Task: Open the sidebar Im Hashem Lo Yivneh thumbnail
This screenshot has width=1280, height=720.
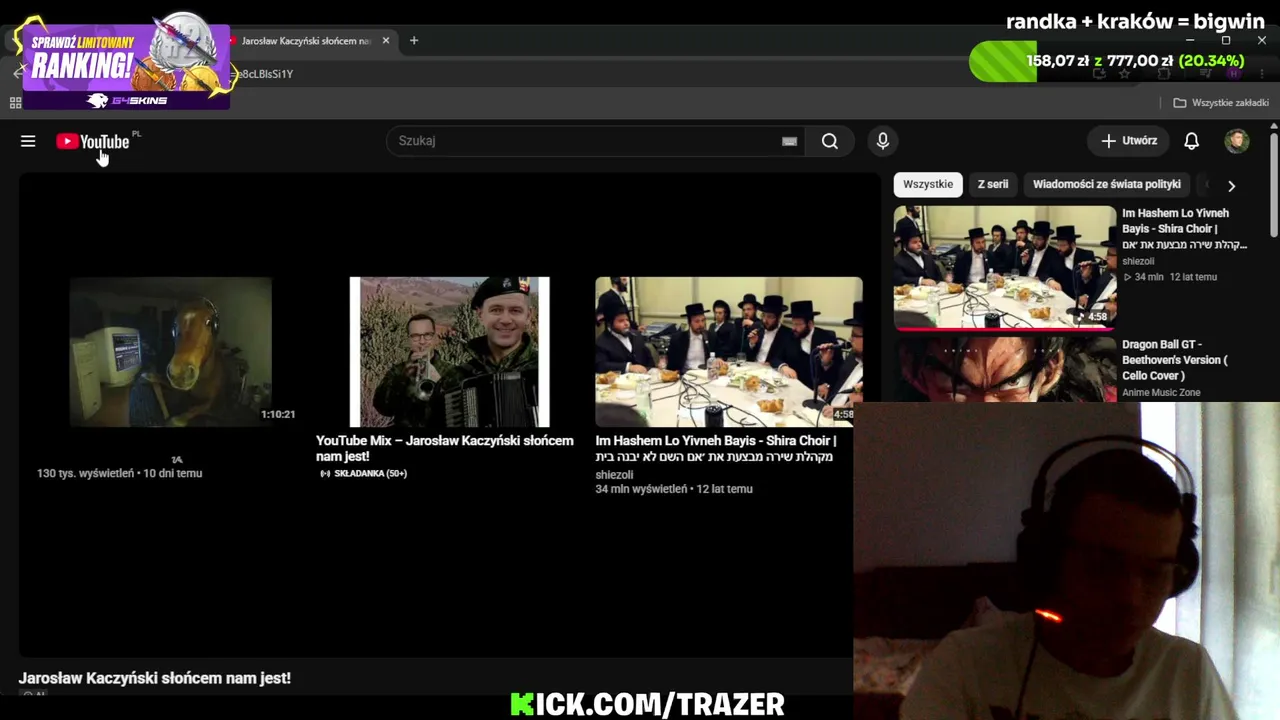Action: (x=1005, y=267)
